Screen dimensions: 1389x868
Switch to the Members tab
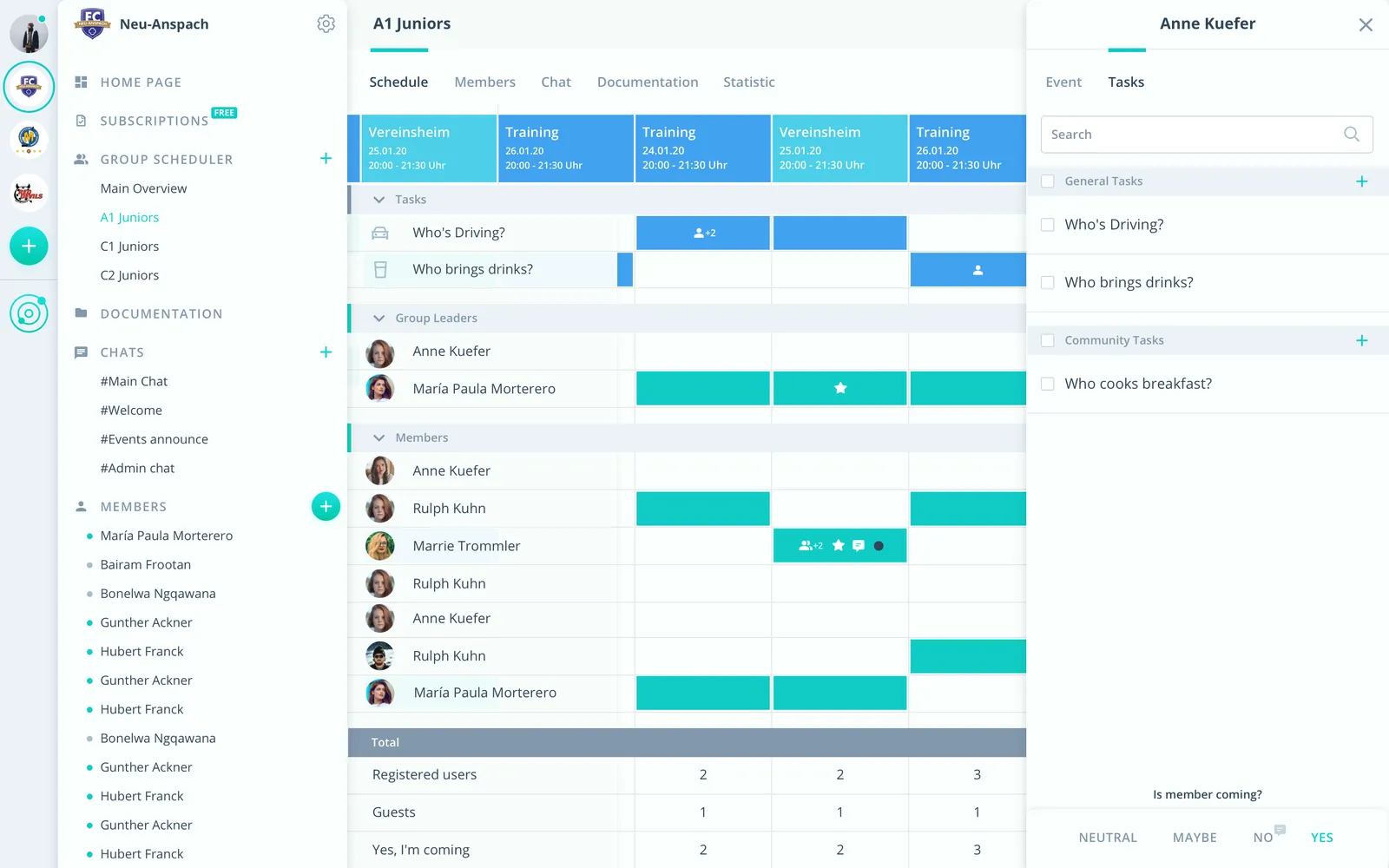pyautogui.click(x=484, y=82)
